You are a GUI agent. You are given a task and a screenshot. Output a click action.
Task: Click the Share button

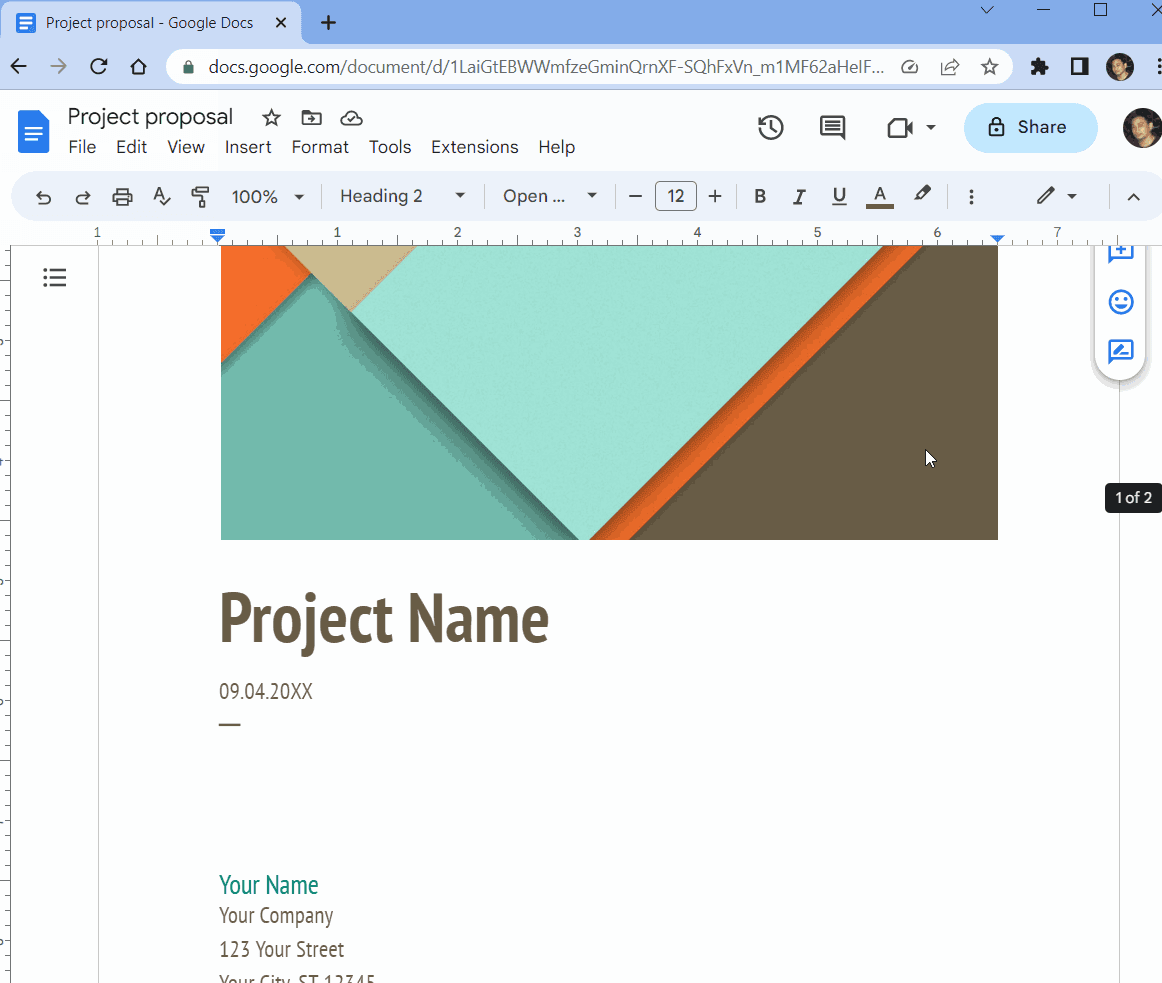1030,127
